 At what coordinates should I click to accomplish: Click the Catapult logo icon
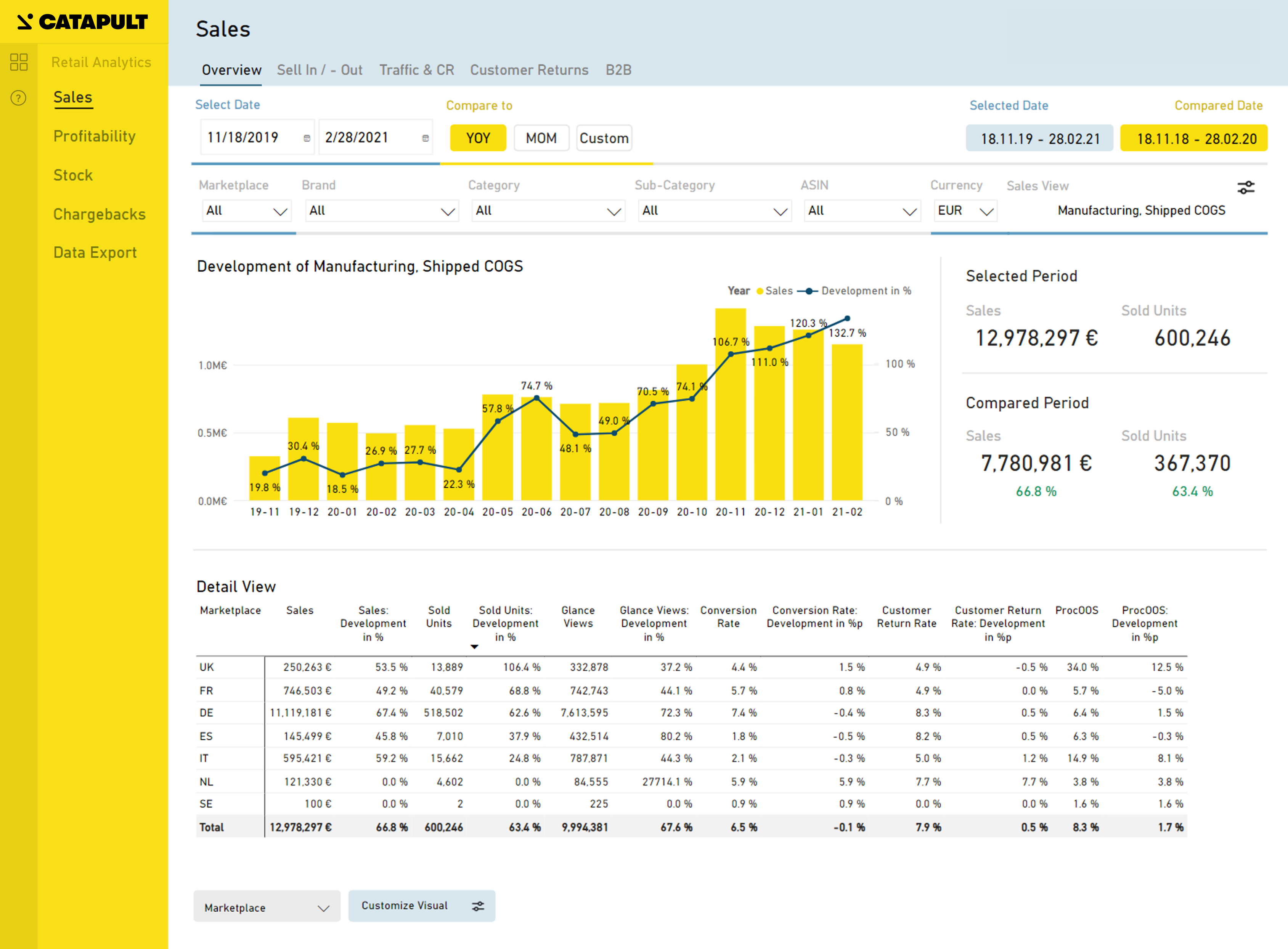tap(25, 22)
